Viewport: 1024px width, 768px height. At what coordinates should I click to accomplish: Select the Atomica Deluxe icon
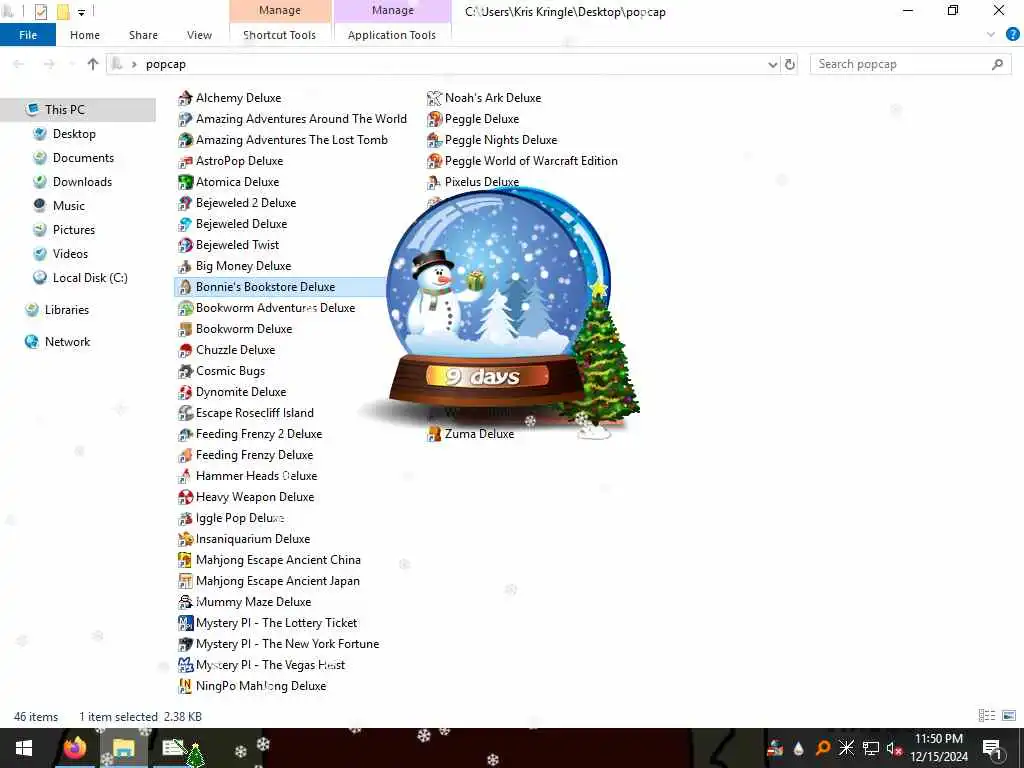(x=185, y=182)
